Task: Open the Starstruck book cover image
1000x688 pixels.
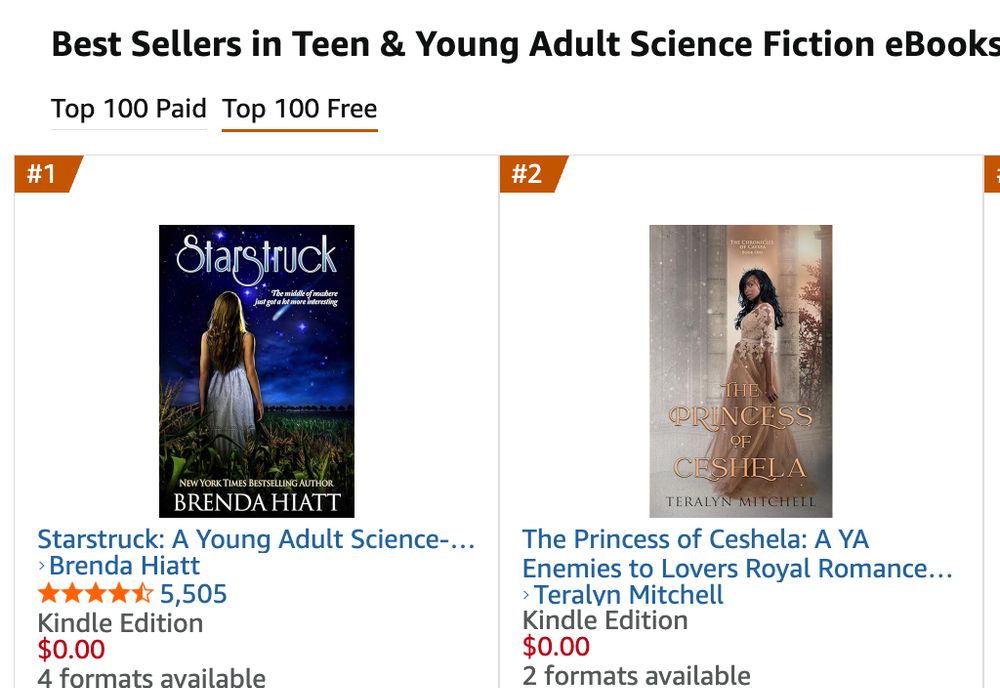Action: pos(257,370)
